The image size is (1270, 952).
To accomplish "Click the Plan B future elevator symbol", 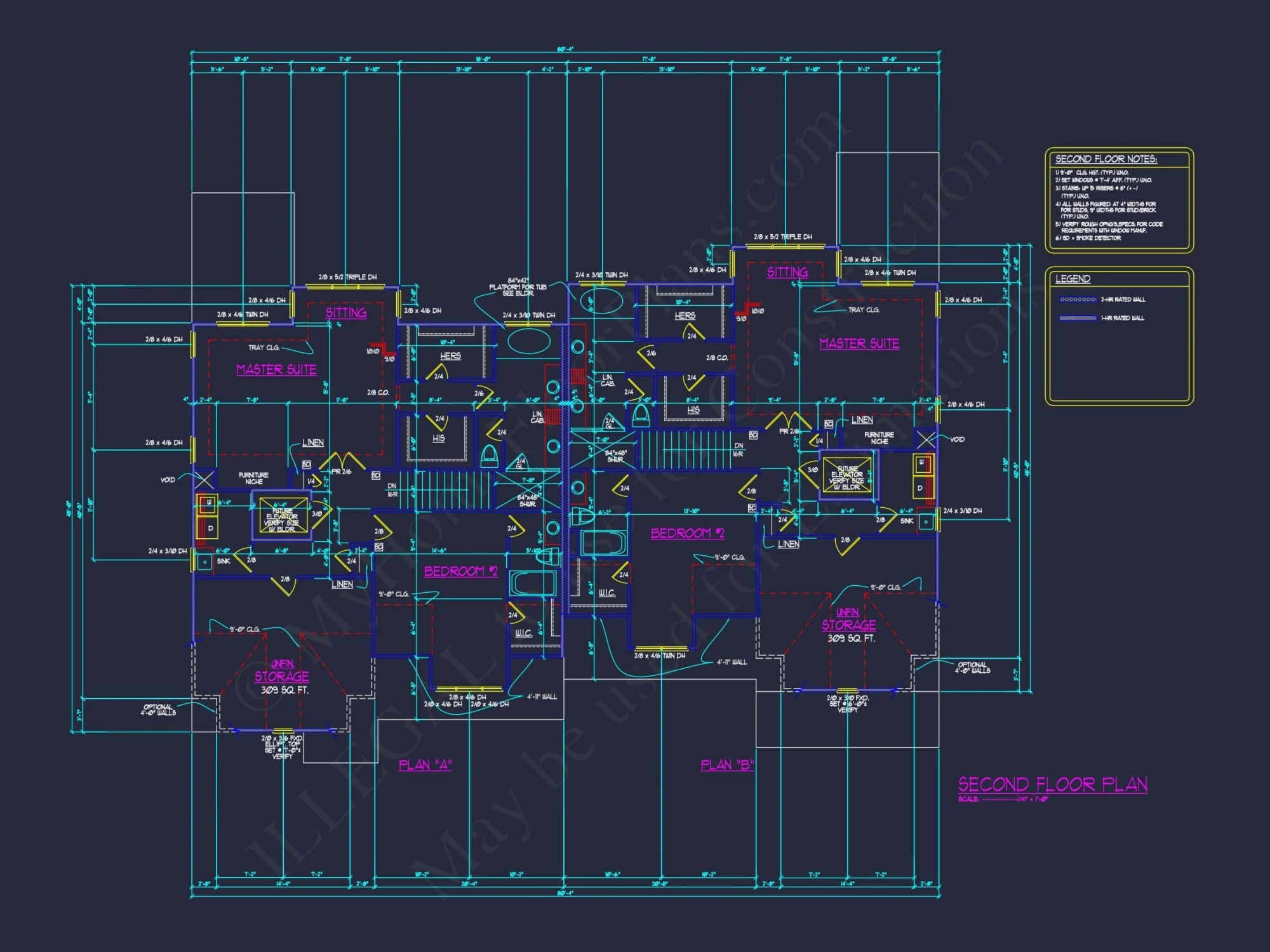I will [846, 475].
